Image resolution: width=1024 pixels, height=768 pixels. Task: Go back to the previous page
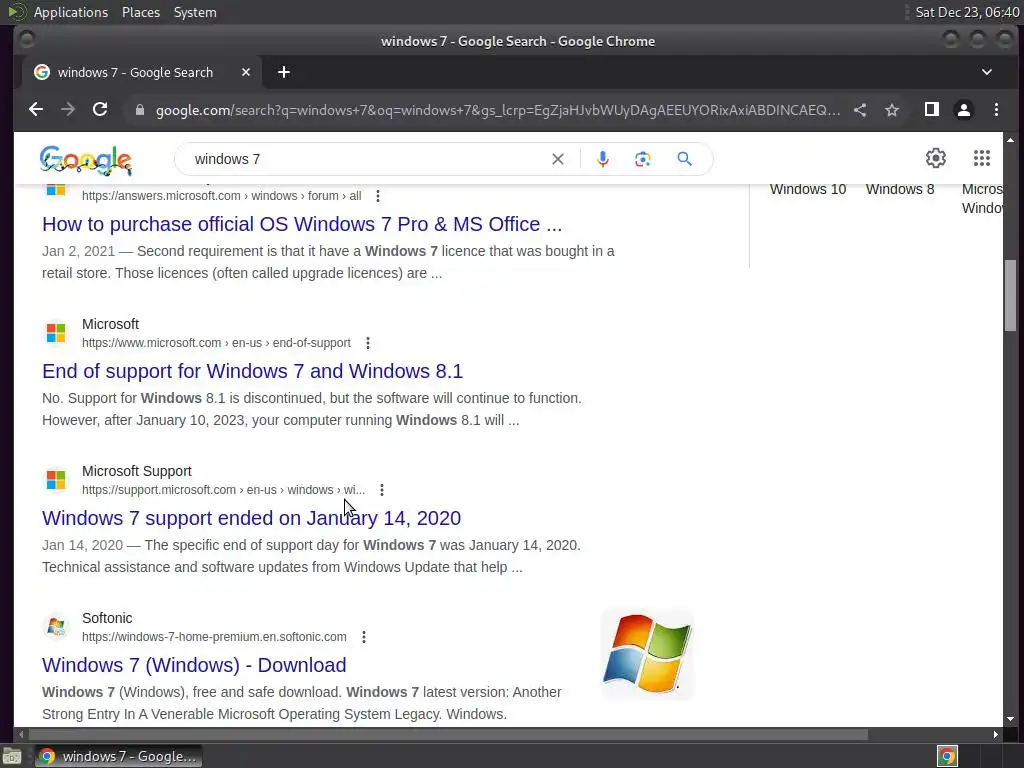(x=36, y=110)
